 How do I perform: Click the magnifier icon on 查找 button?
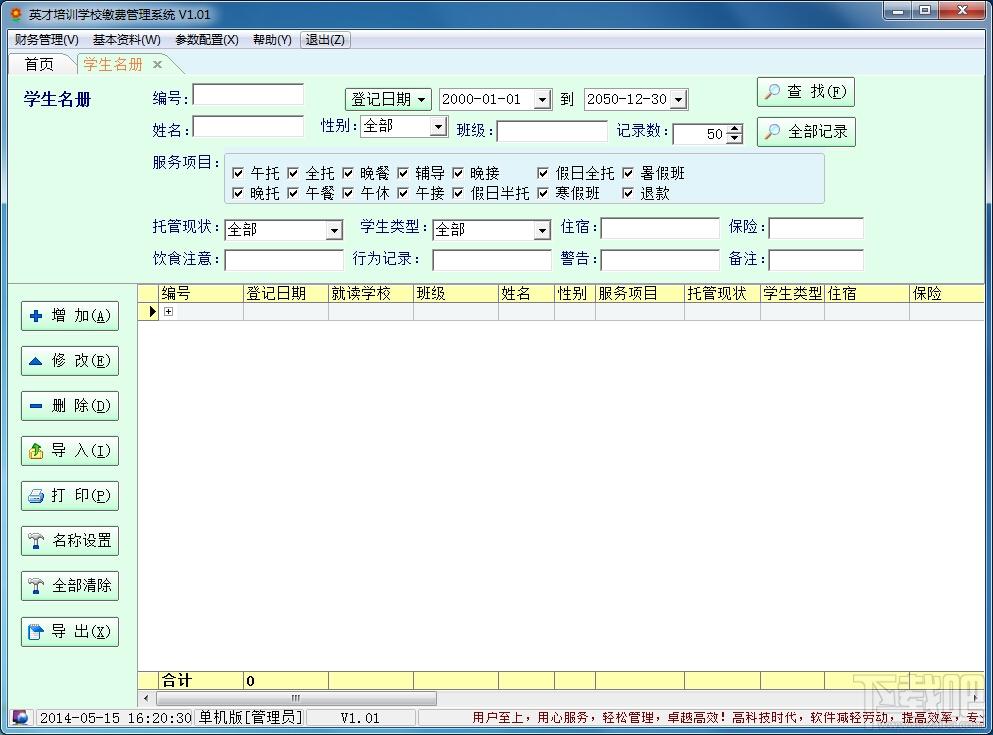(x=772, y=92)
